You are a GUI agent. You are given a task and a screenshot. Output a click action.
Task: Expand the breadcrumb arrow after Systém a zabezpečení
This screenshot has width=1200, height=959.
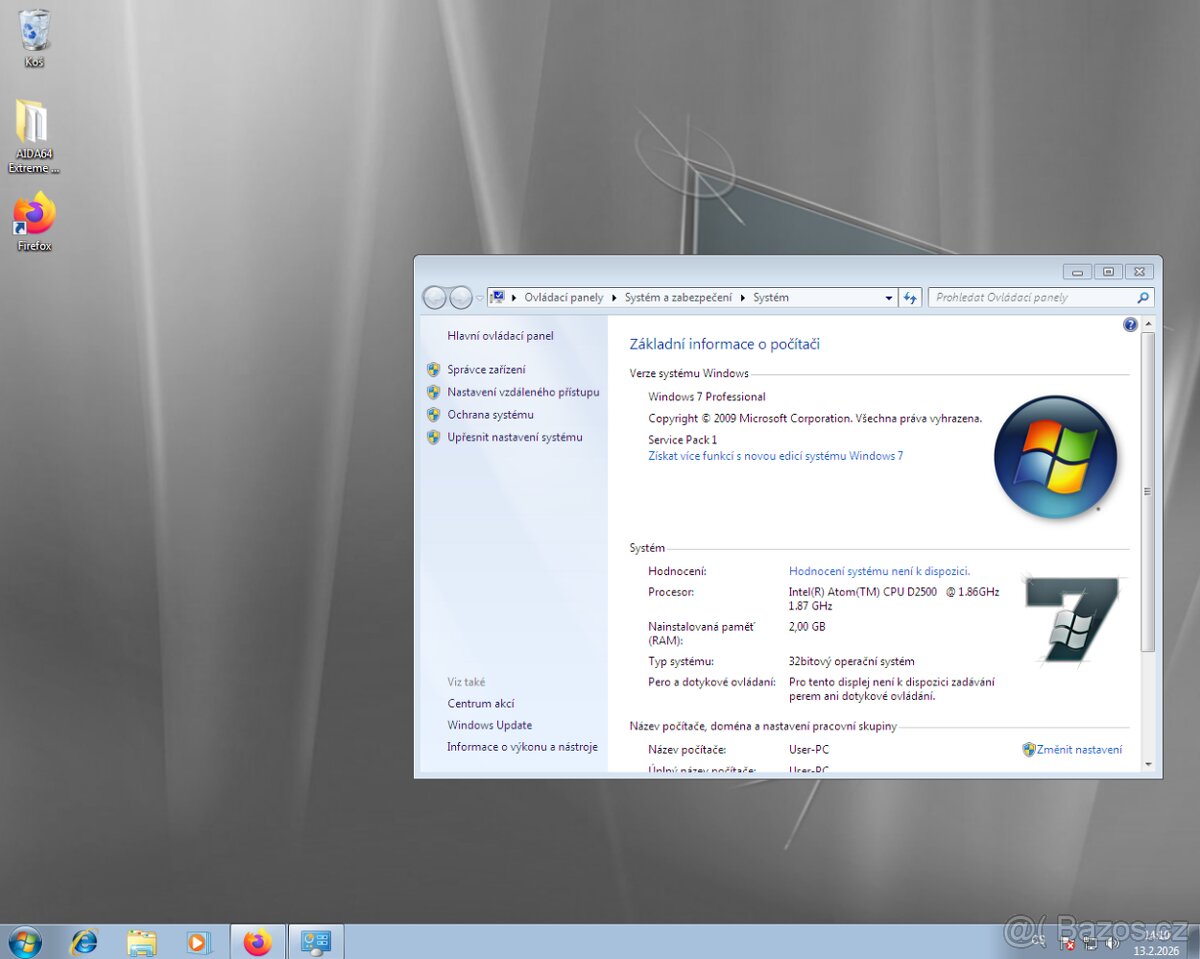point(742,297)
